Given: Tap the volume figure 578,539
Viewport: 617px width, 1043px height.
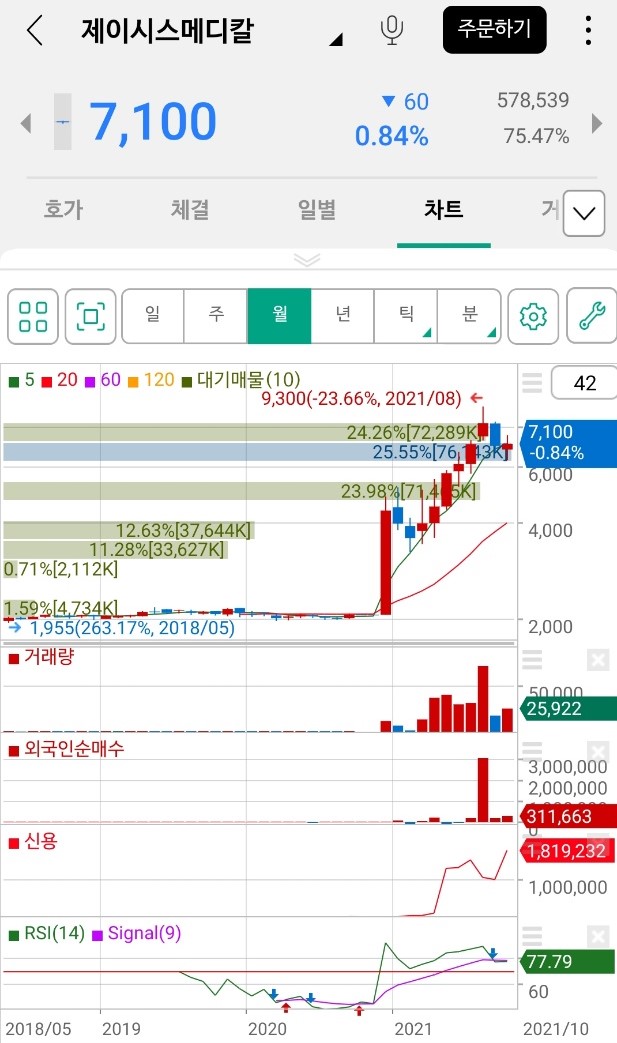Looking at the screenshot, I should tap(533, 100).
